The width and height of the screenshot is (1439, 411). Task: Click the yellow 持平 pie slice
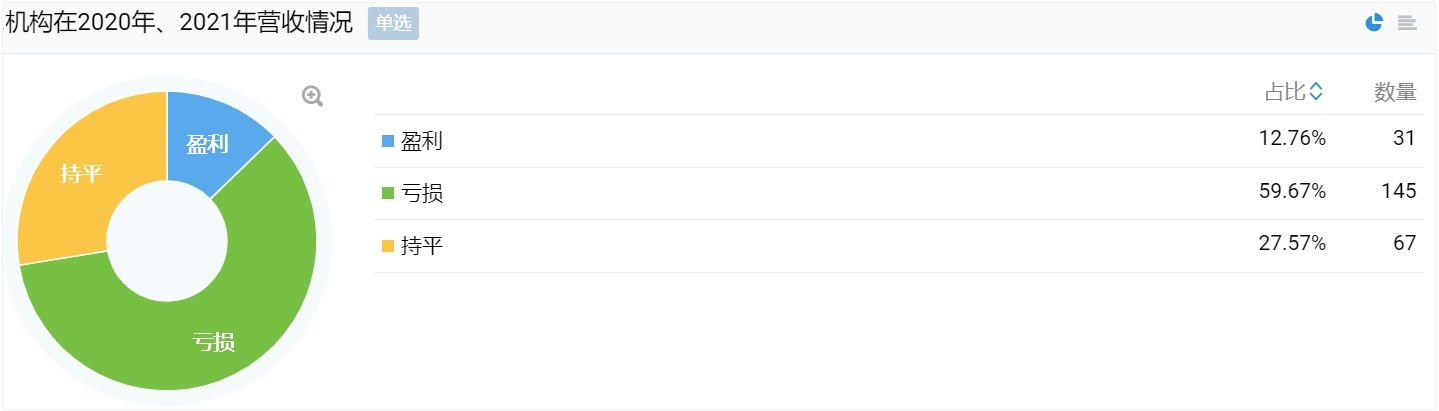coord(80,174)
